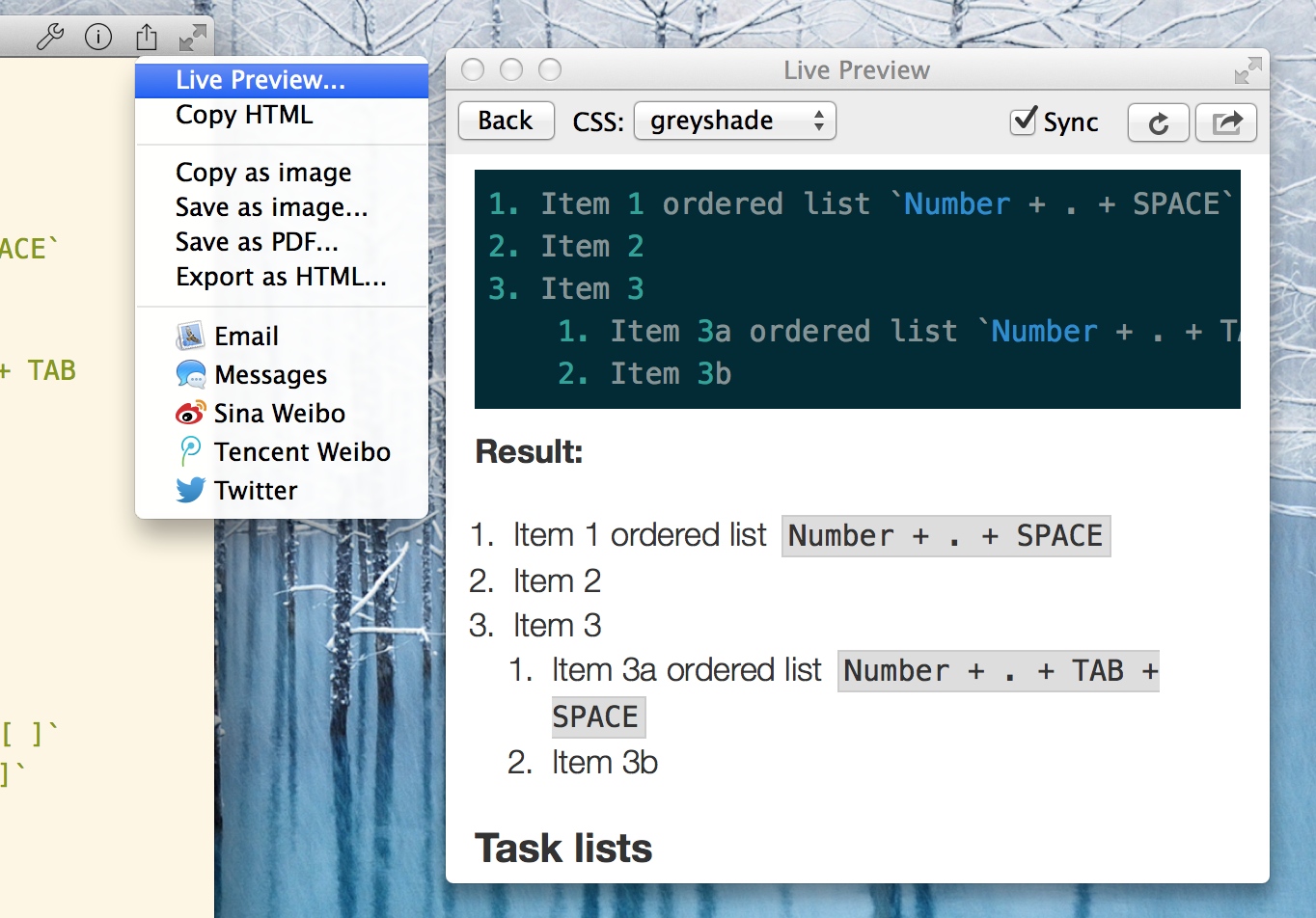Toggle fullscreen arrows icon in editor toolbar
This screenshot has height=918, width=1316.
coord(193,38)
